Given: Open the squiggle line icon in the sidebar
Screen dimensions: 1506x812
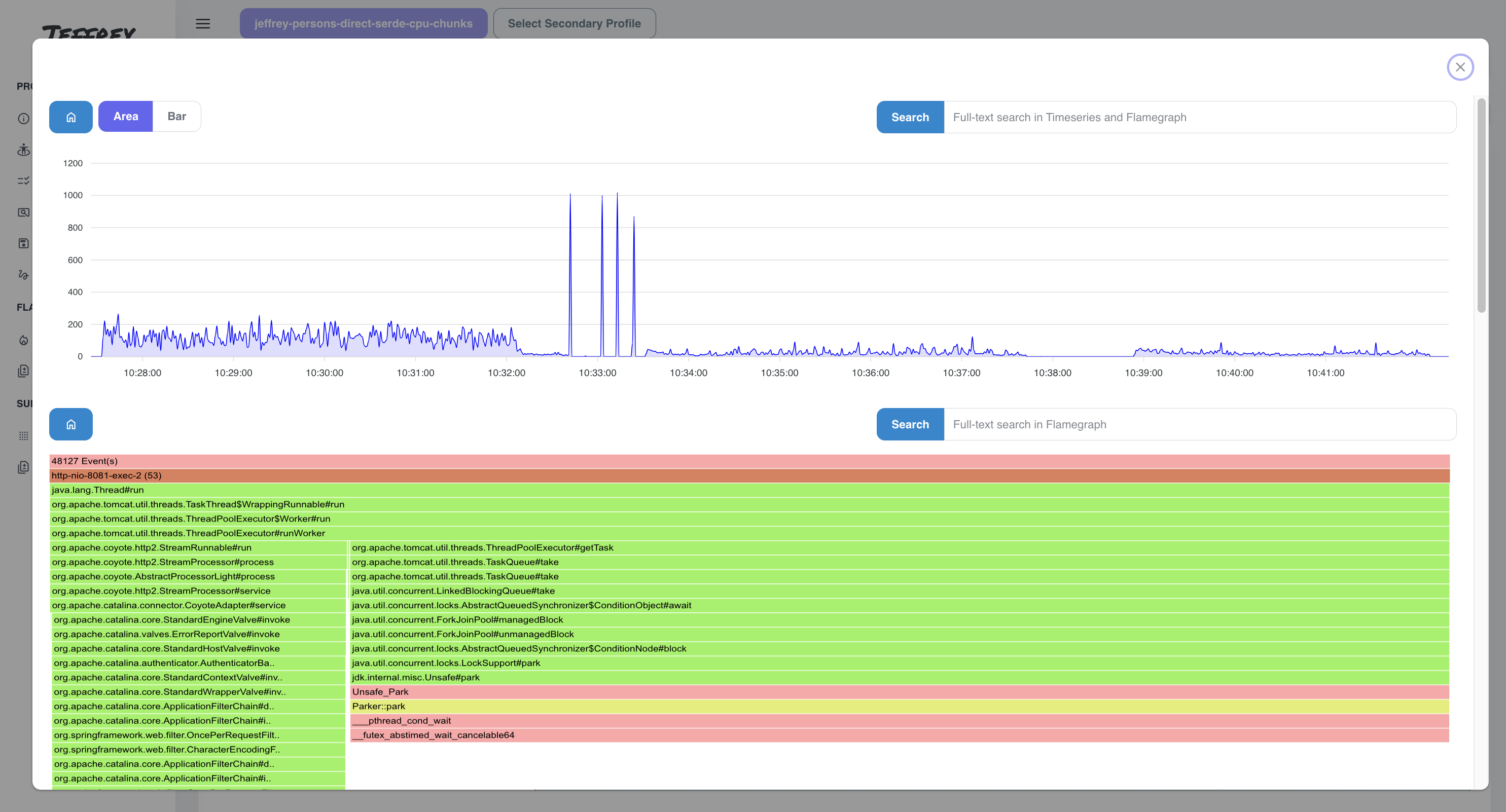Looking at the screenshot, I should [23, 274].
